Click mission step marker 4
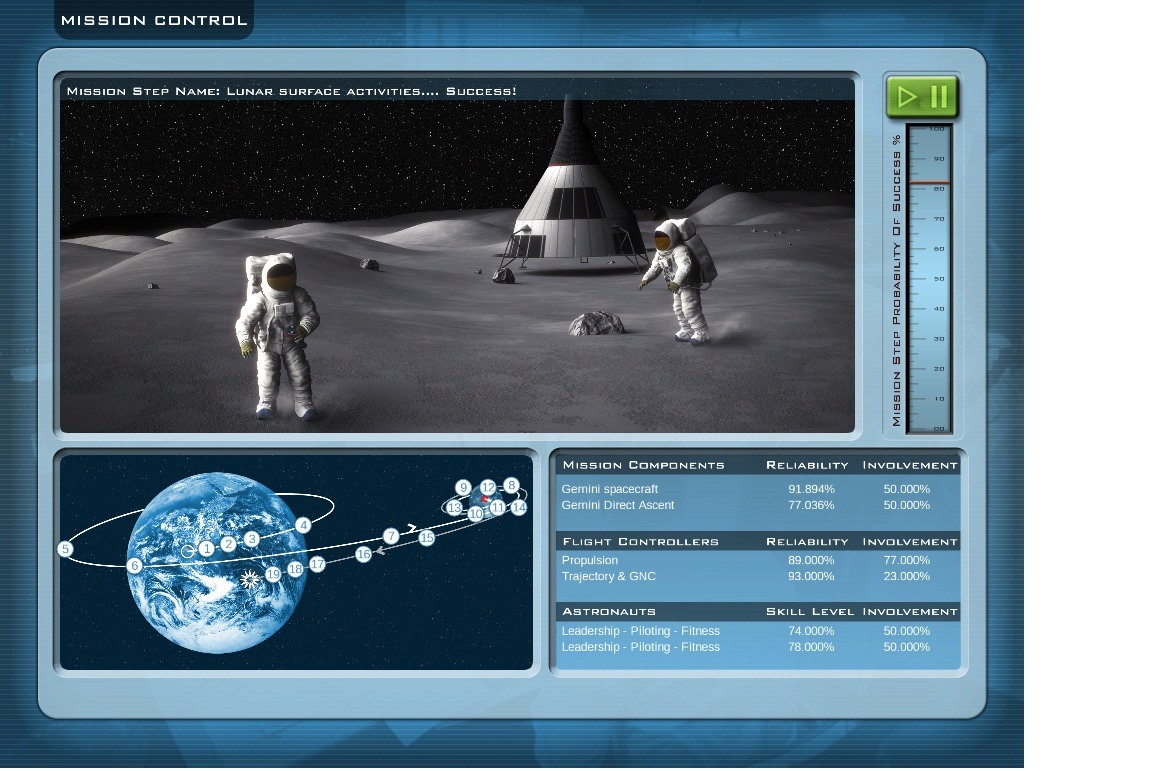Screen dimensions: 1171x771 pyautogui.click(x=303, y=525)
